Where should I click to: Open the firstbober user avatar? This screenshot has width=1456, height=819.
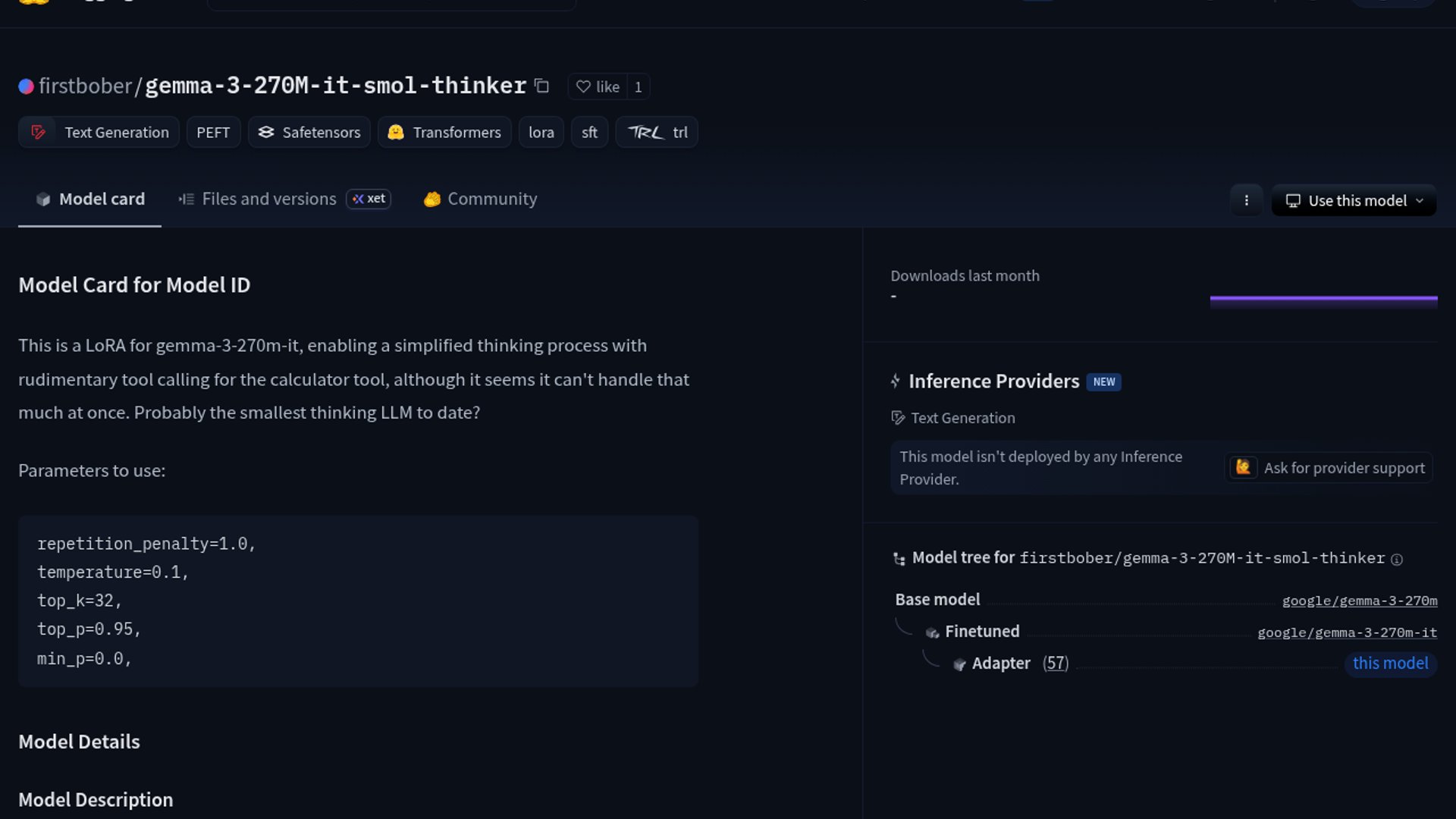[27, 86]
